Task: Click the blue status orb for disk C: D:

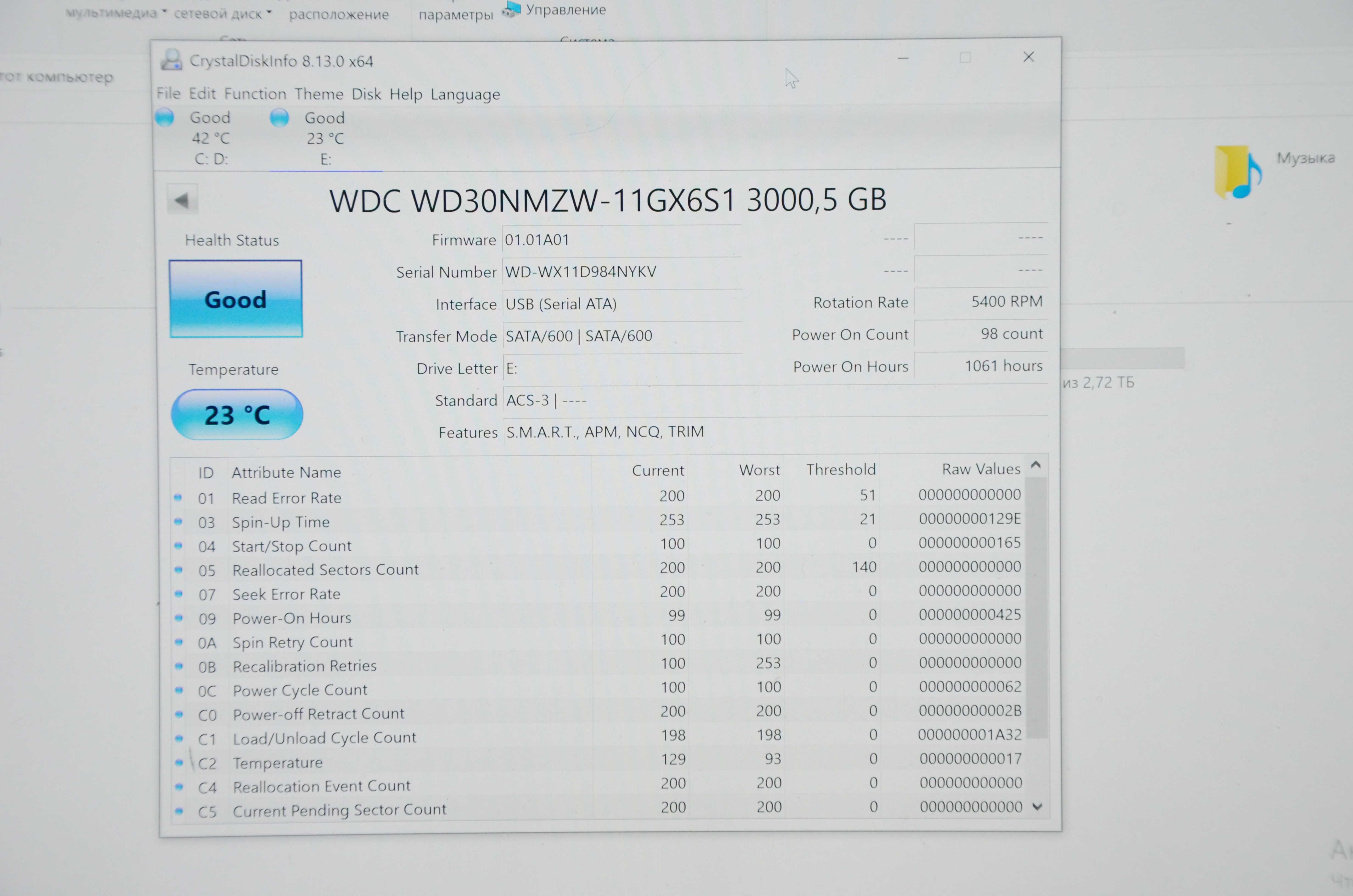Action: tap(165, 117)
